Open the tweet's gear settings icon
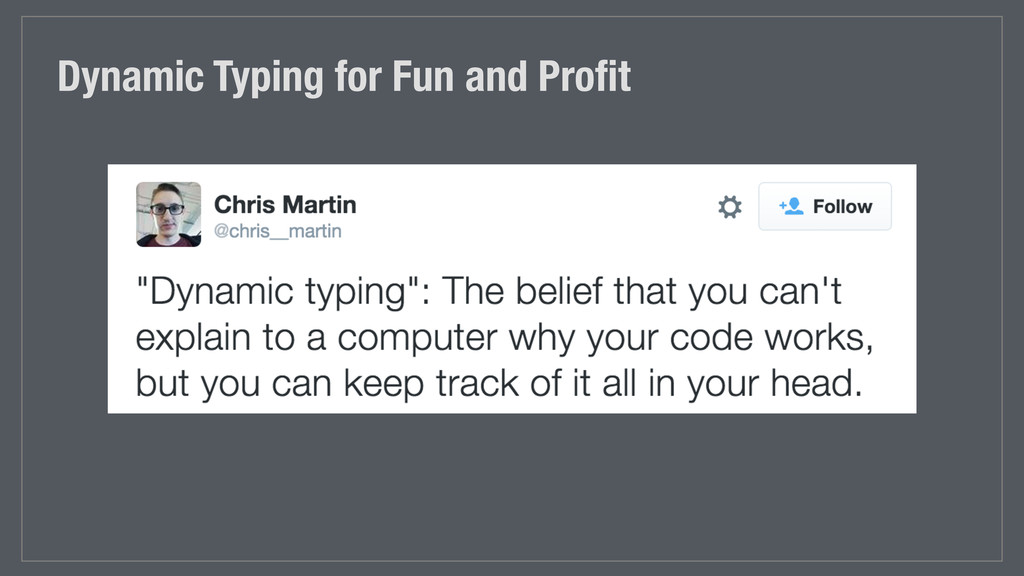This screenshot has height=576, width=1024. (729, 207)
